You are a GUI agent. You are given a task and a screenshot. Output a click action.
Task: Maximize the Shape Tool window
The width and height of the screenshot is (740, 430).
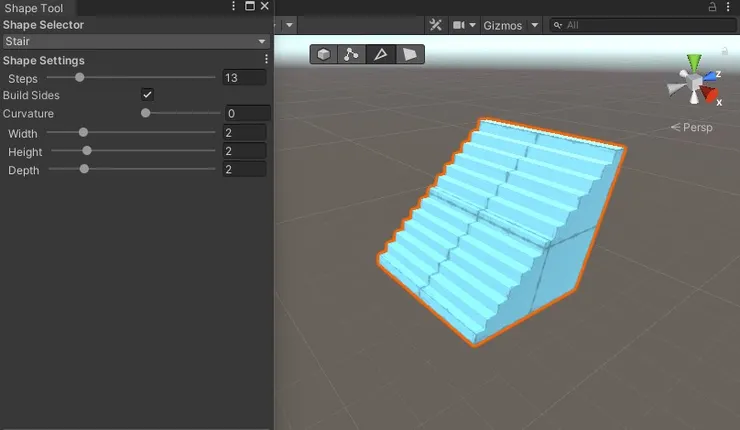[250, 7]
